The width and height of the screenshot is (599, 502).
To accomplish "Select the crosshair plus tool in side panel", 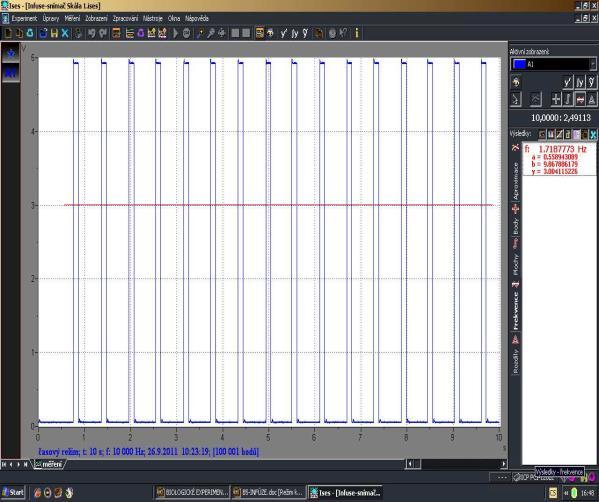I will [x=556, y=99].
